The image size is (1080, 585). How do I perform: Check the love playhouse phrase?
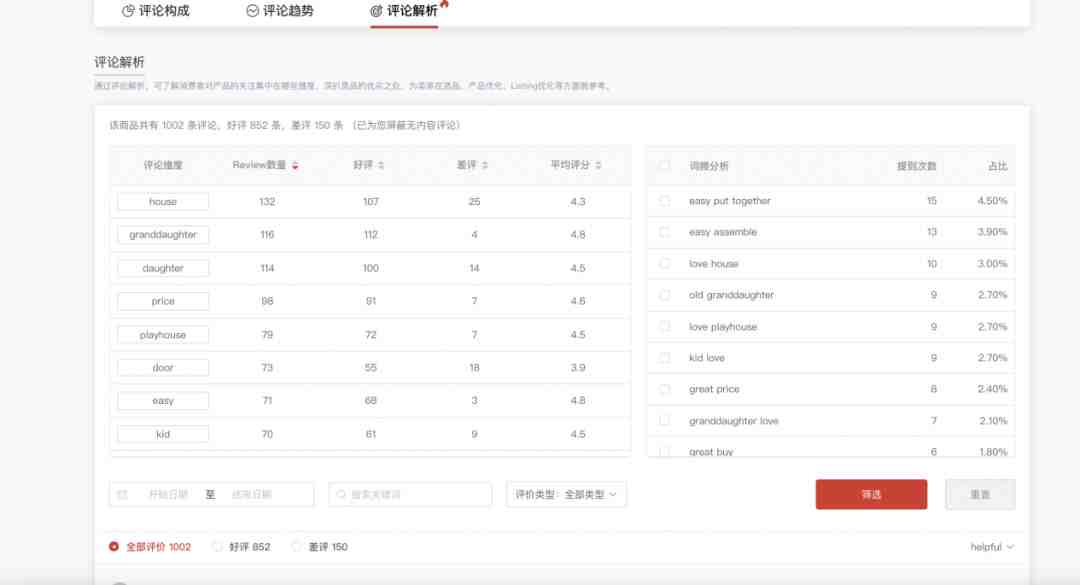(x=665, y=326)
